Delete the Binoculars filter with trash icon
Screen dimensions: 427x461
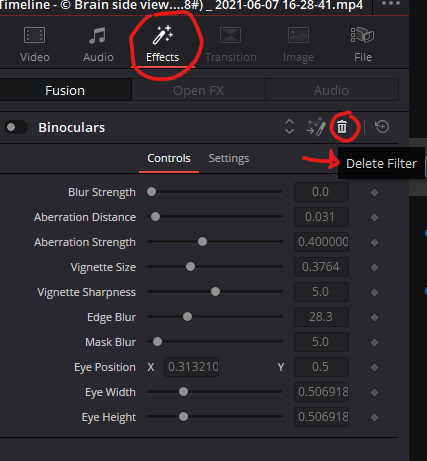coord(342,127)
